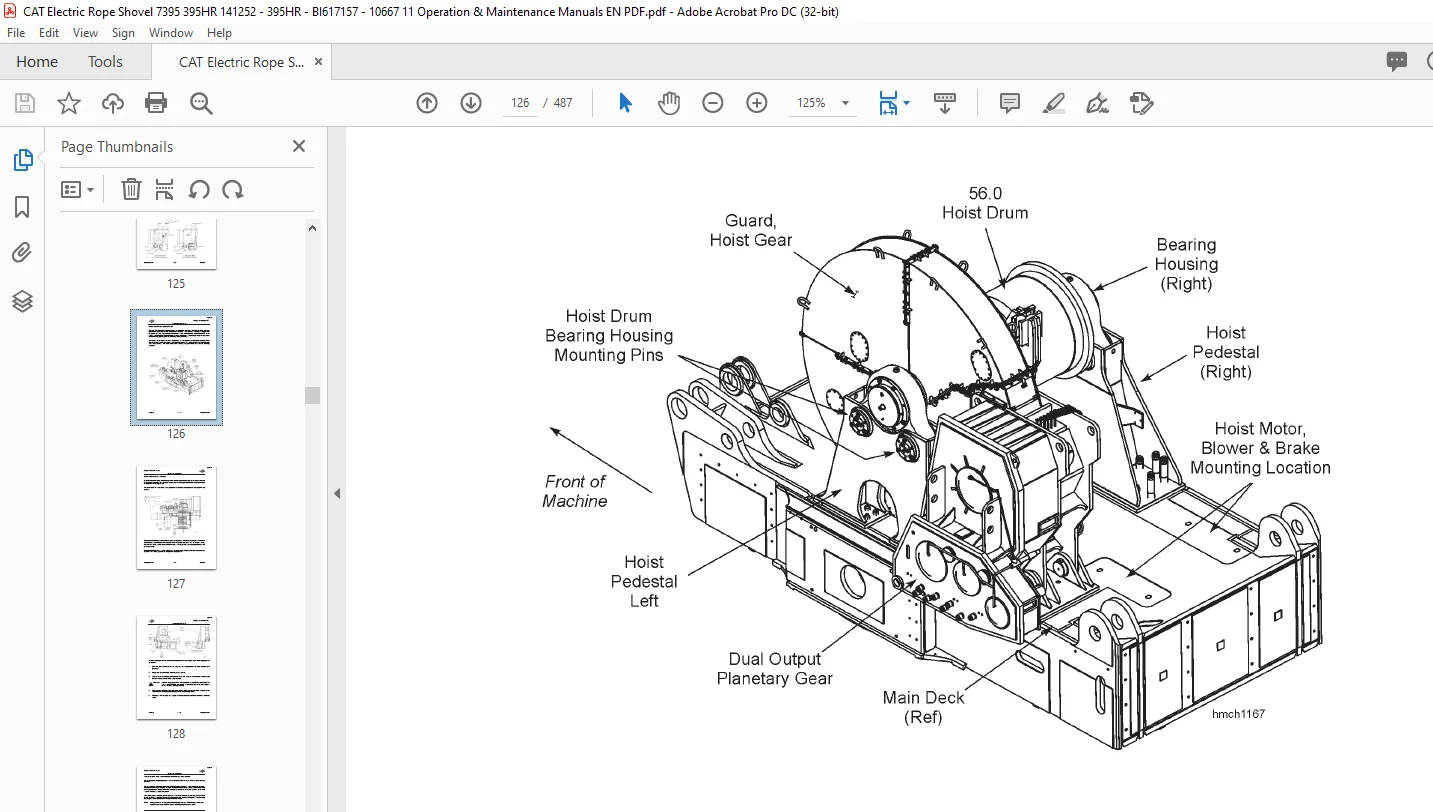Click thumbnail scrollbar up arrow
This screenshot has width=1433, height=812.
[313, 228]
